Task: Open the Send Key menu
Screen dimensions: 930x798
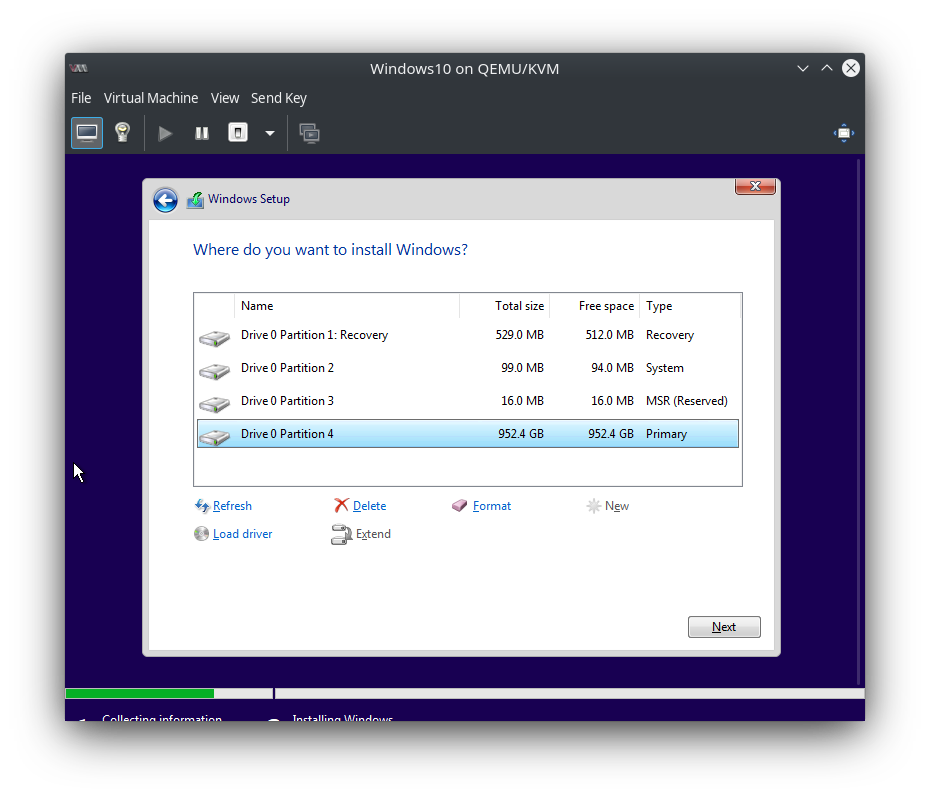Action: [x=279, y=98]
